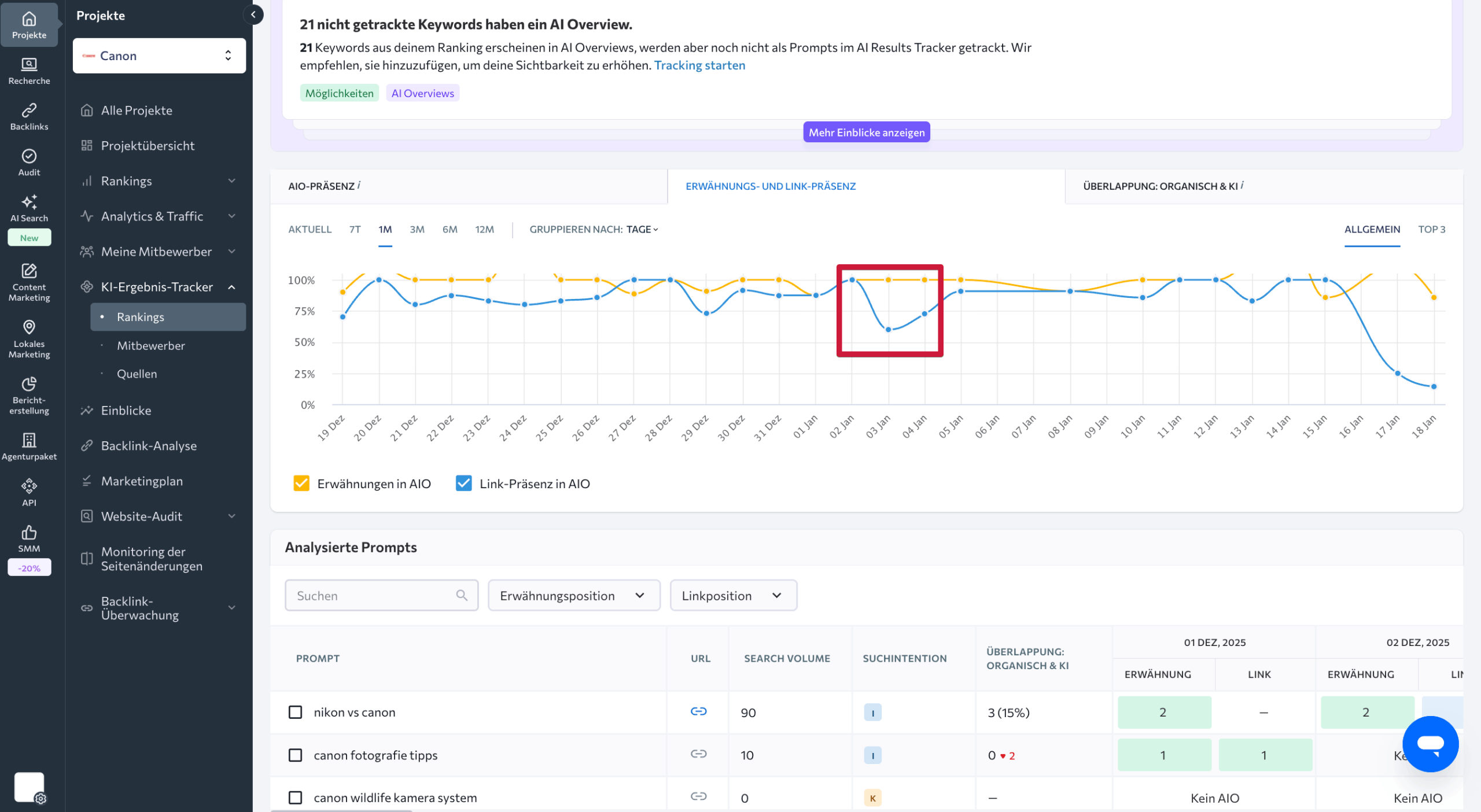Open the Erwähnungsposition filter dropdown

tap(573, 596)
